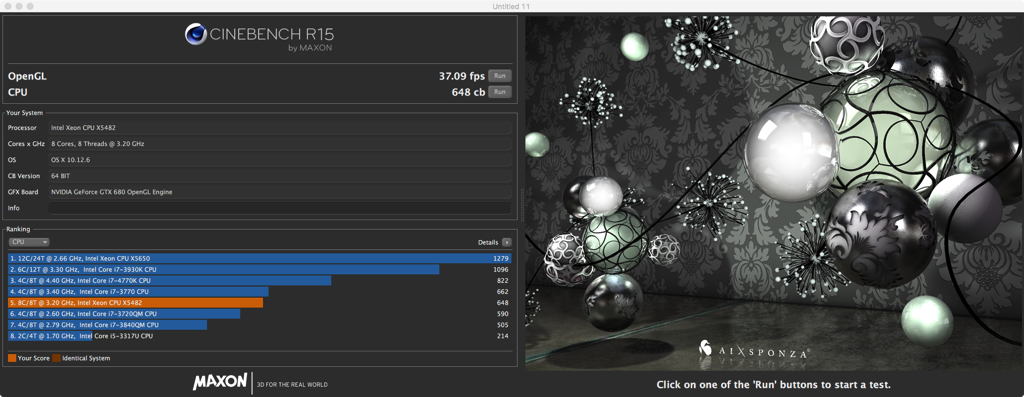
Task: Select ranking row Intel Core i7-3930K
Action: pyautogui.click(x=260, y=270)
